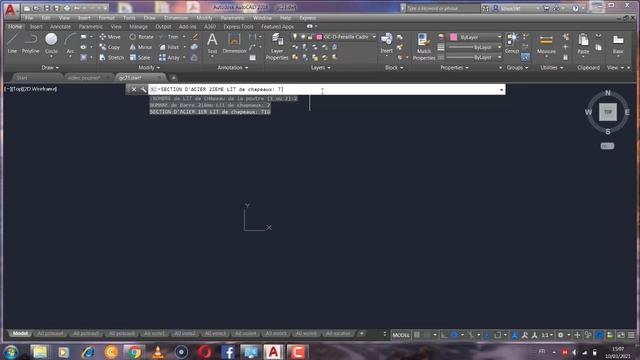Viewport: 640px width, 360px height.
Task: Close the command line with X
Action: click(134, 89)
